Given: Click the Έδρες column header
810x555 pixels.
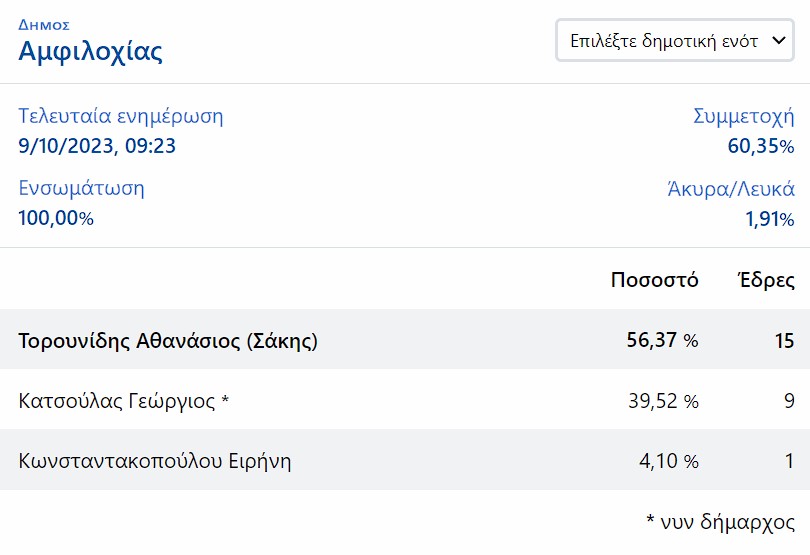Looking at the screenshot, I should (x=766, y=280).
